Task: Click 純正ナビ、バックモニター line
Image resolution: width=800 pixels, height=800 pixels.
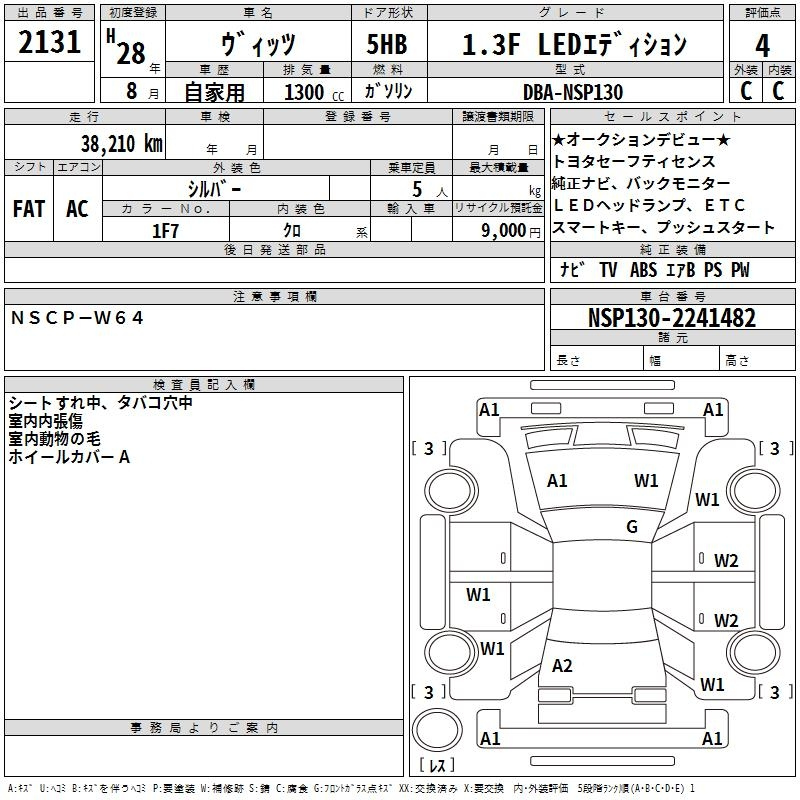Action: (x=641, y=183)
